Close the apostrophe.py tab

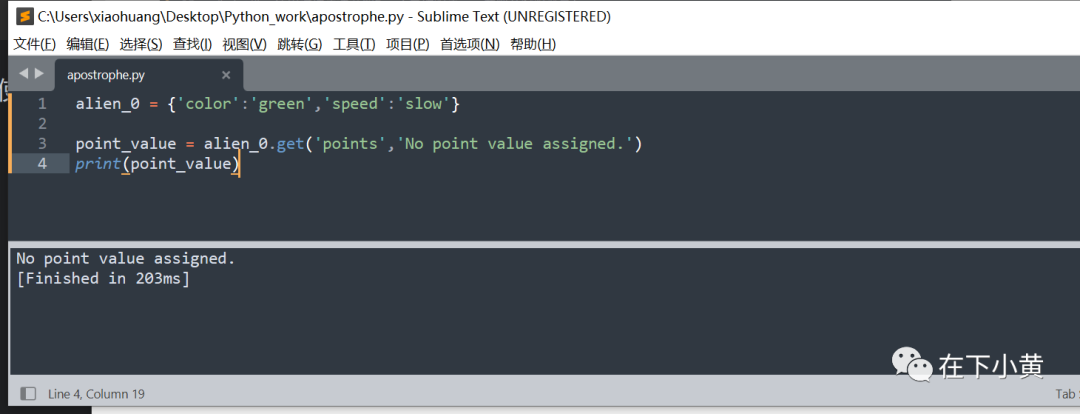click(x=226, y=75)
